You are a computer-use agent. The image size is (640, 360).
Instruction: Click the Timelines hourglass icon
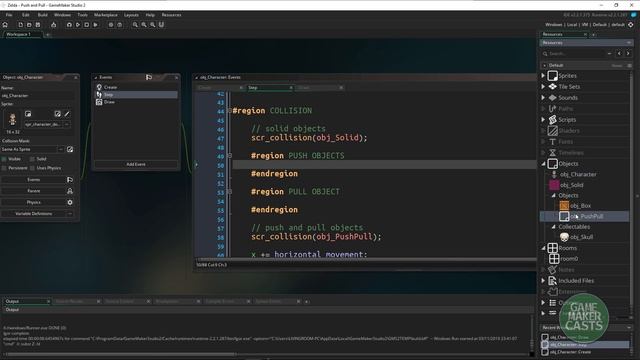553,153
